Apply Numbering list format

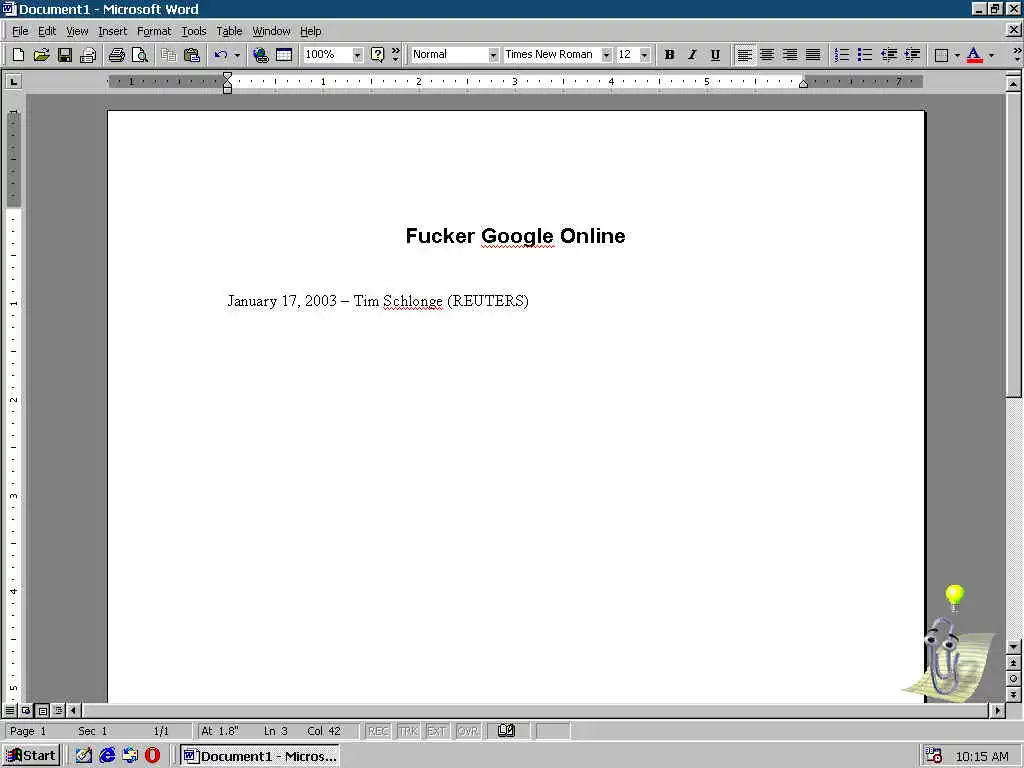click(x=842, y=55)
